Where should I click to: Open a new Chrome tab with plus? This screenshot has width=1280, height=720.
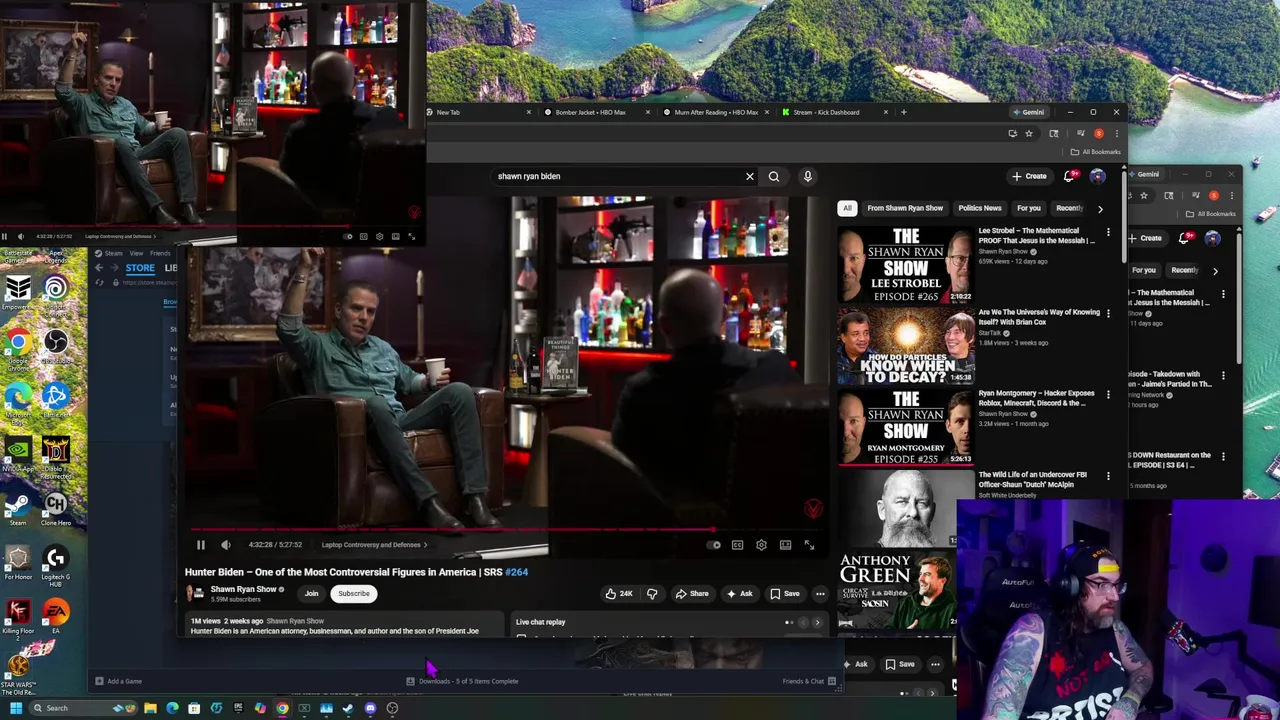coord(903,112)
